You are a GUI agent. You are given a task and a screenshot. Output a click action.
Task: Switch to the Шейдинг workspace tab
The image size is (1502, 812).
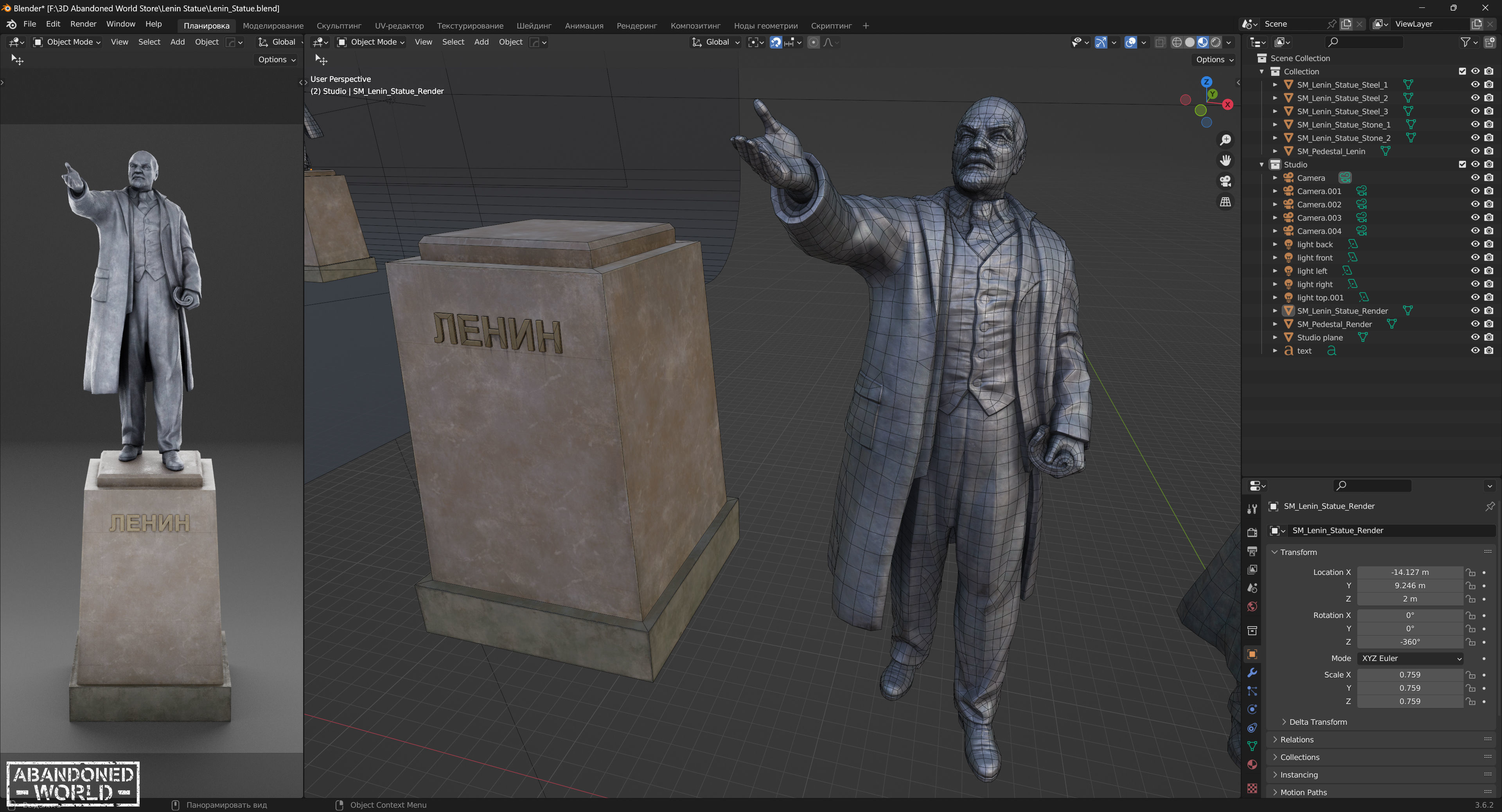pos(534,26)
